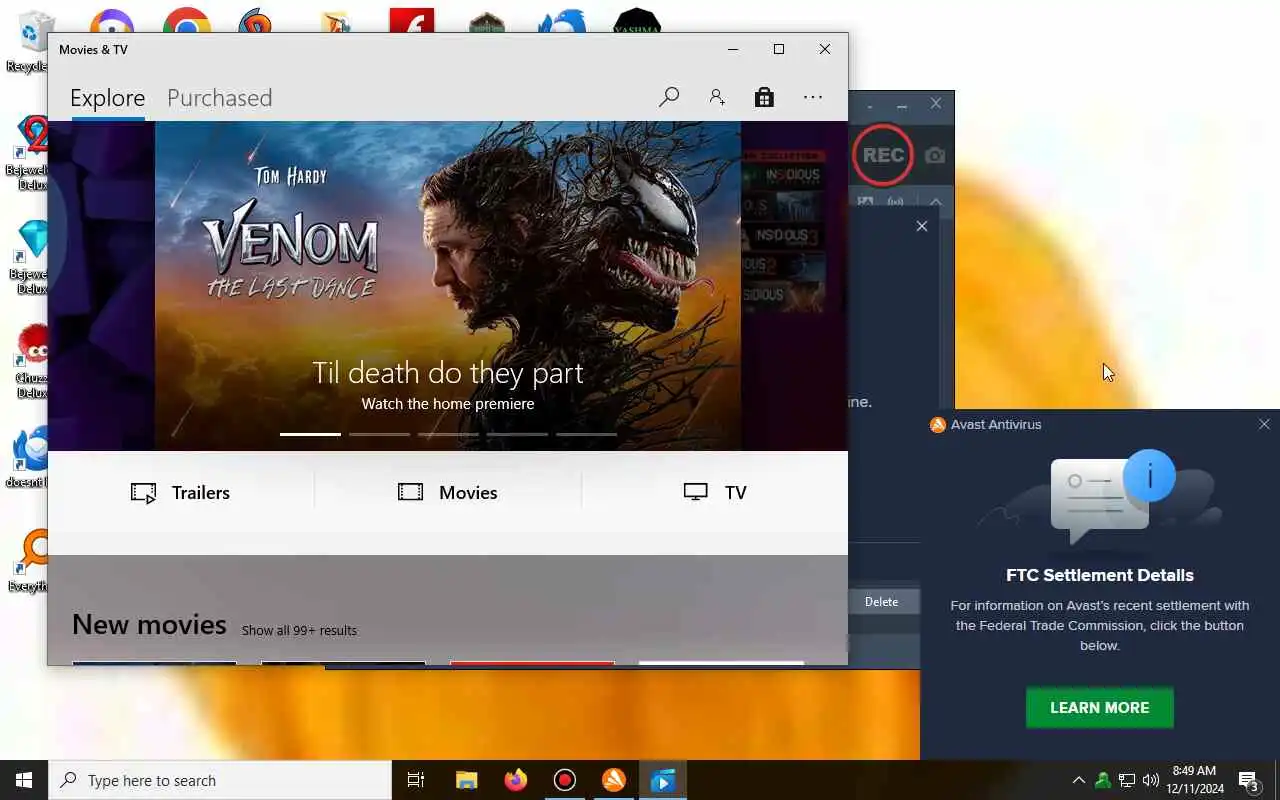The width and height of the screenshot is (1280, 800).
Task: Click the Avast Antivirus logo icon
Action: pyautogui.click(x=937, y=424)
